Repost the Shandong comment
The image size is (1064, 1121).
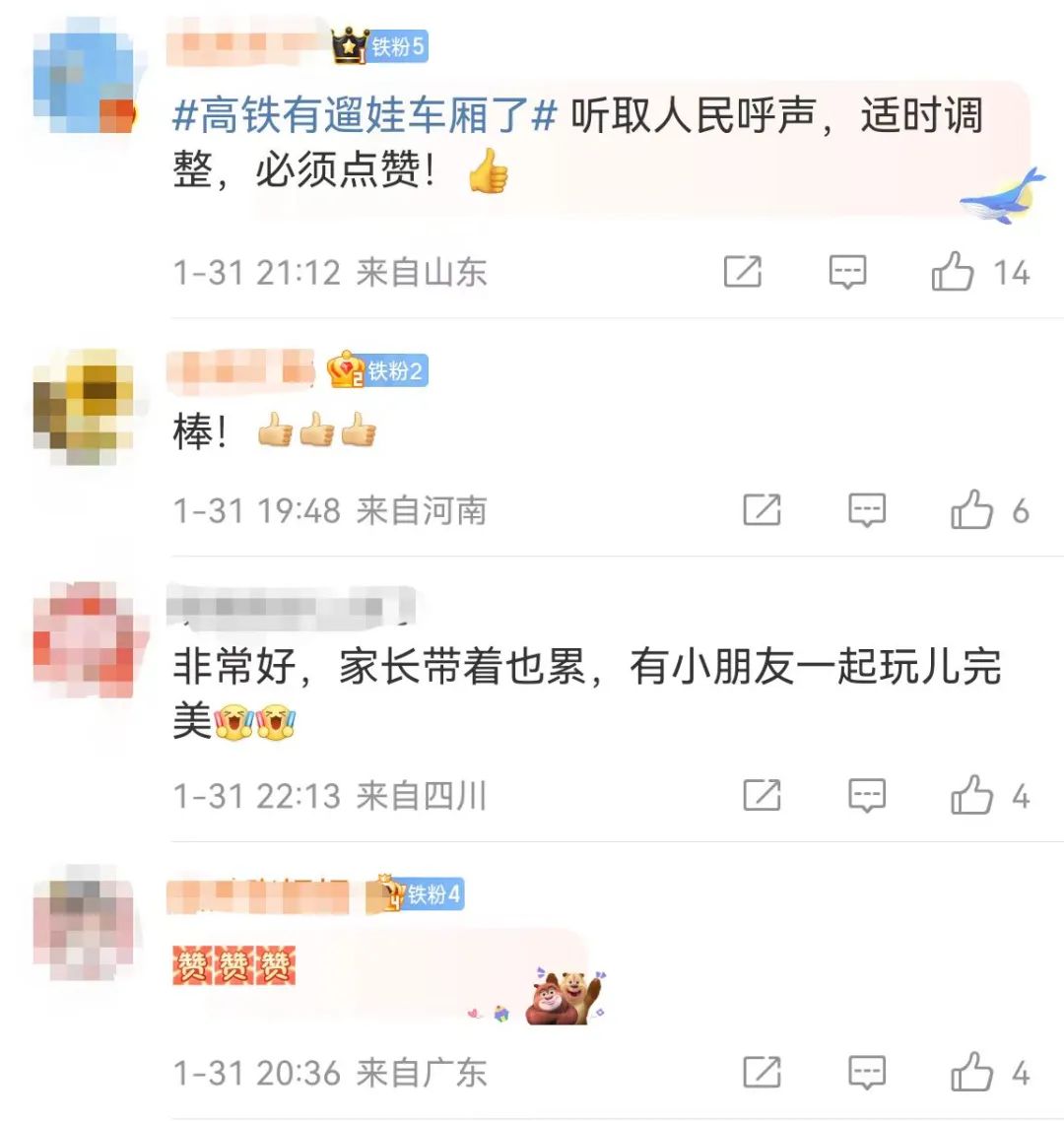743,272
